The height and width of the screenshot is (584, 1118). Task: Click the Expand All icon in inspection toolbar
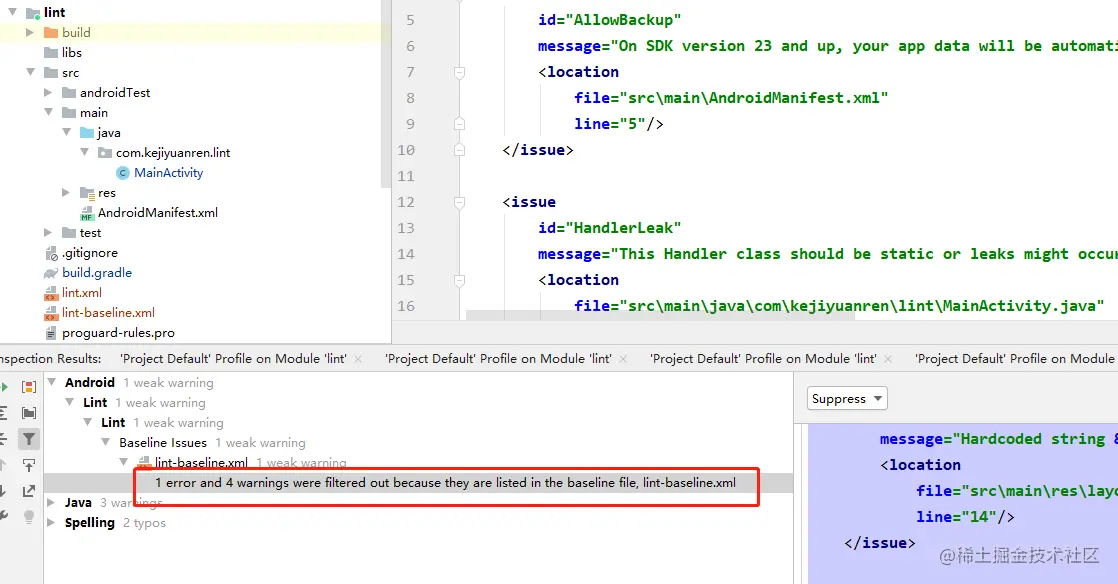click(4, 413)
